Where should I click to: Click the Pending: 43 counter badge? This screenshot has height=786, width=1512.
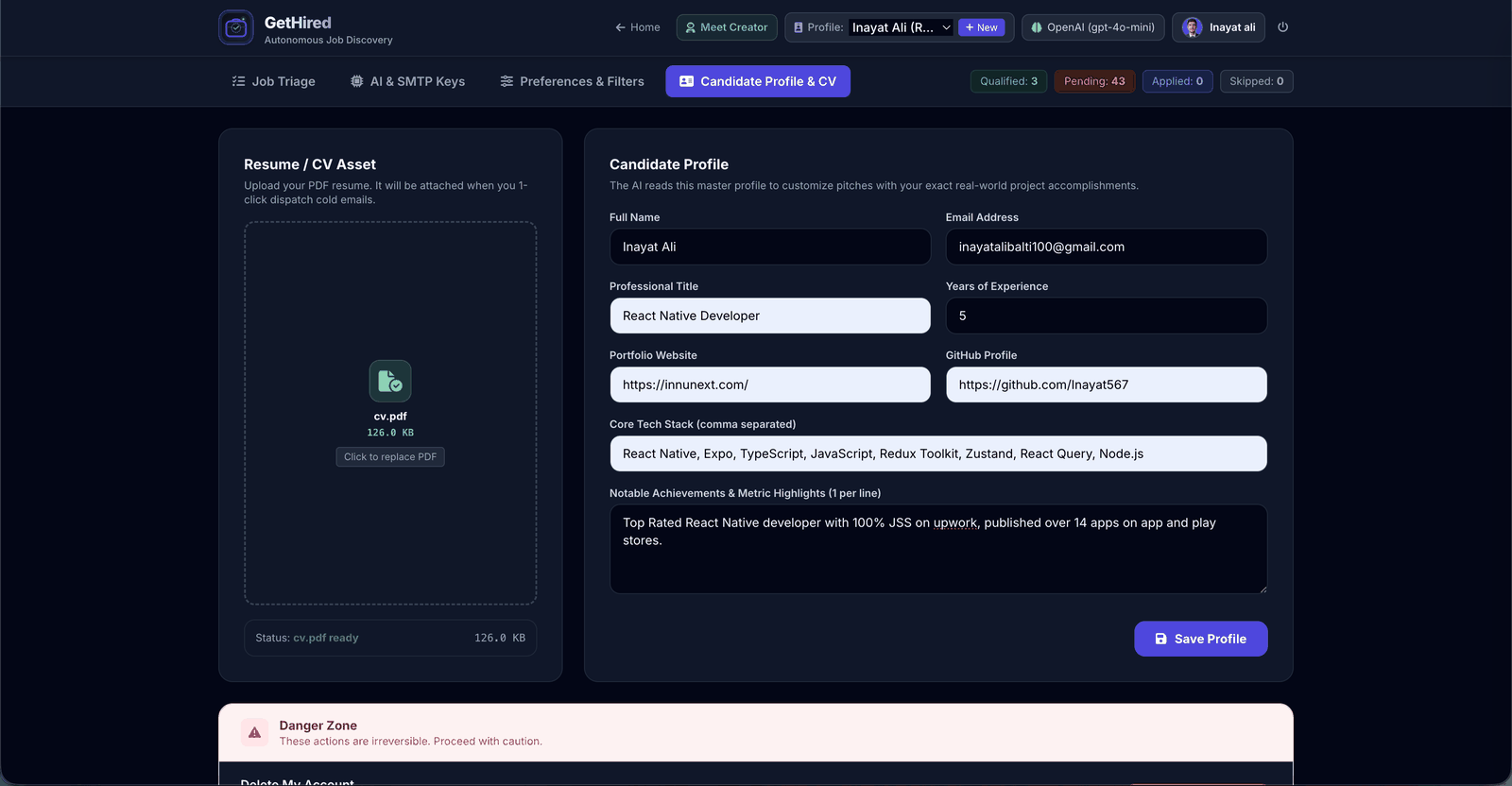click(1094, 81)
